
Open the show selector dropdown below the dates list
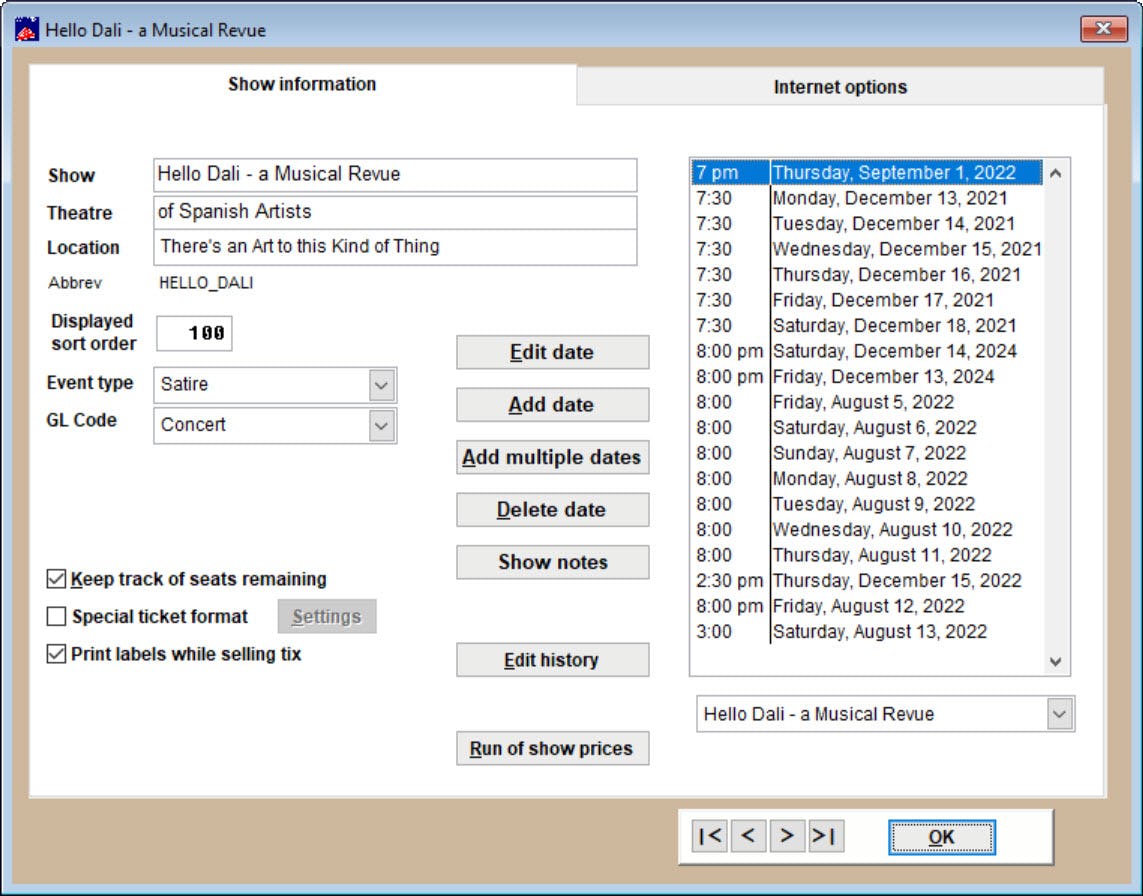[1059, 714]
